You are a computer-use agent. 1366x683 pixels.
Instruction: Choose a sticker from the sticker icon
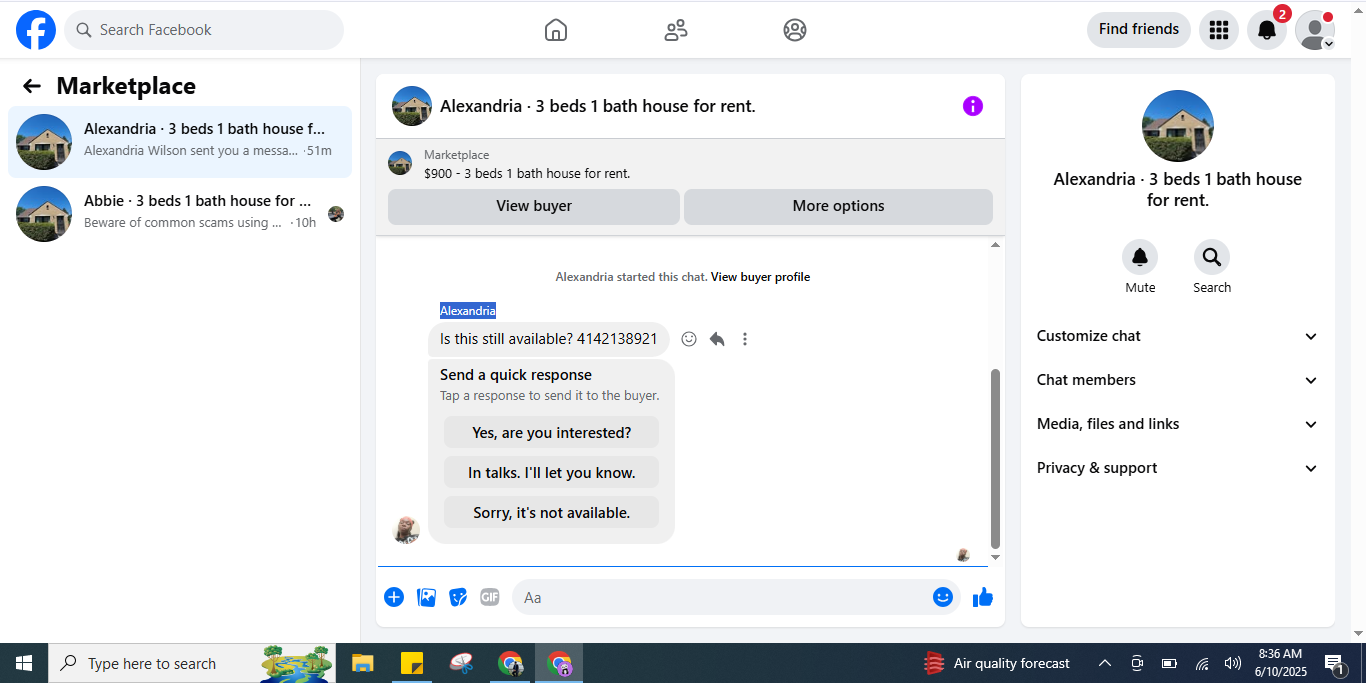[x=458, y=597]
